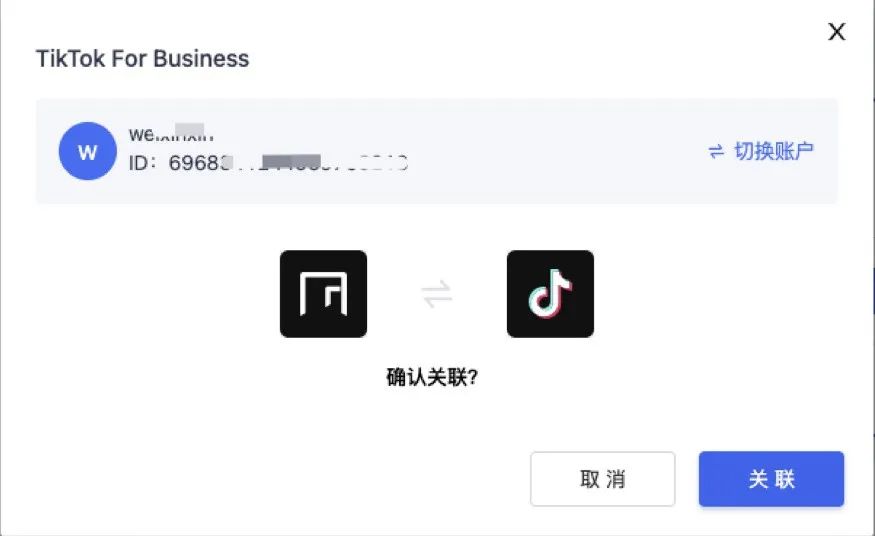Click the gray swap arrows between logos
Viewport: 875px width, 536px height.
click(437, 294)
